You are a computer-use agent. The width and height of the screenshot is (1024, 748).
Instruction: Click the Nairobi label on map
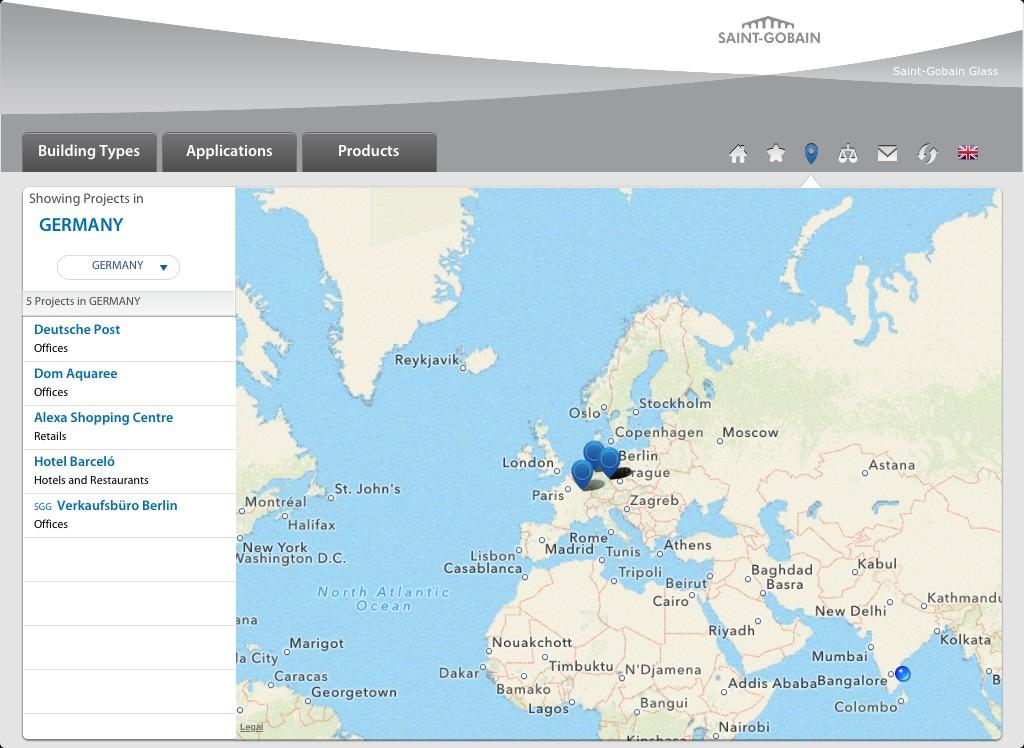pyautogui.click(x=744, y=727)
